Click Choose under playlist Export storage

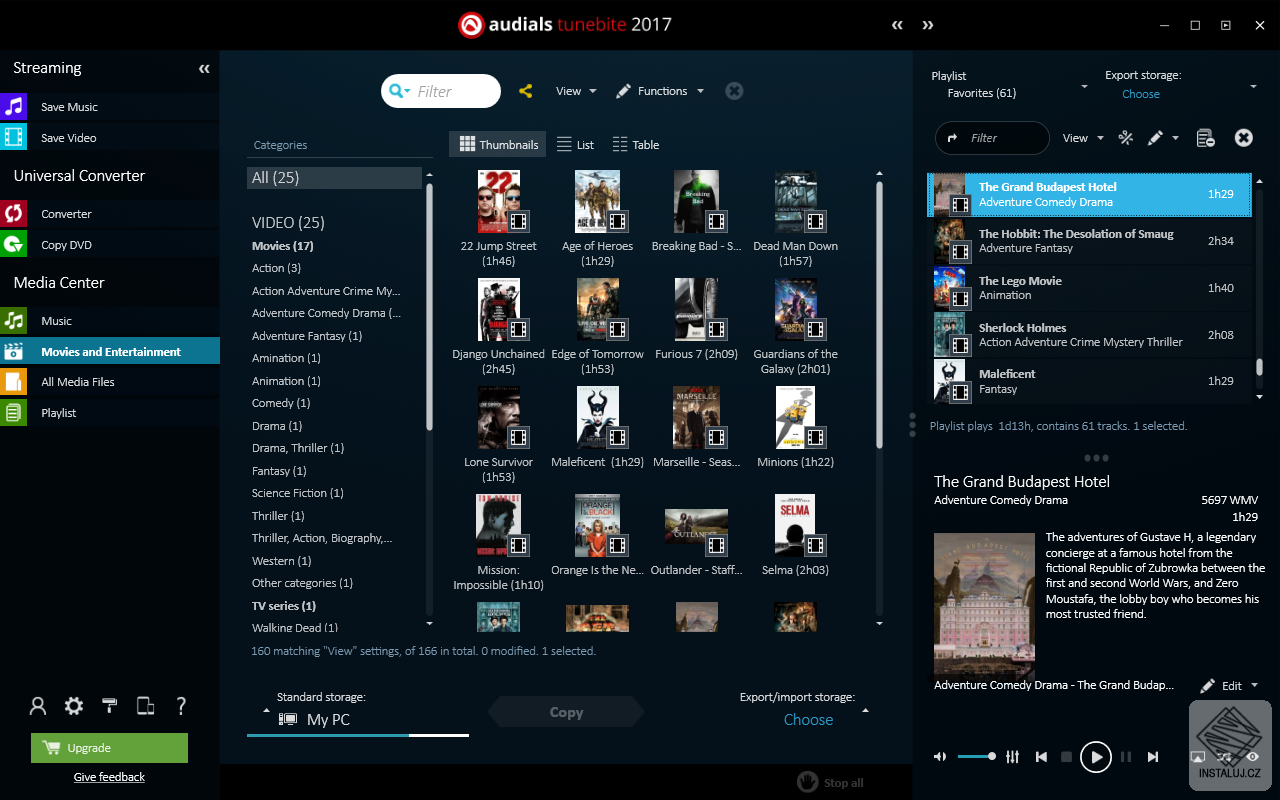tap(1141, 94)
